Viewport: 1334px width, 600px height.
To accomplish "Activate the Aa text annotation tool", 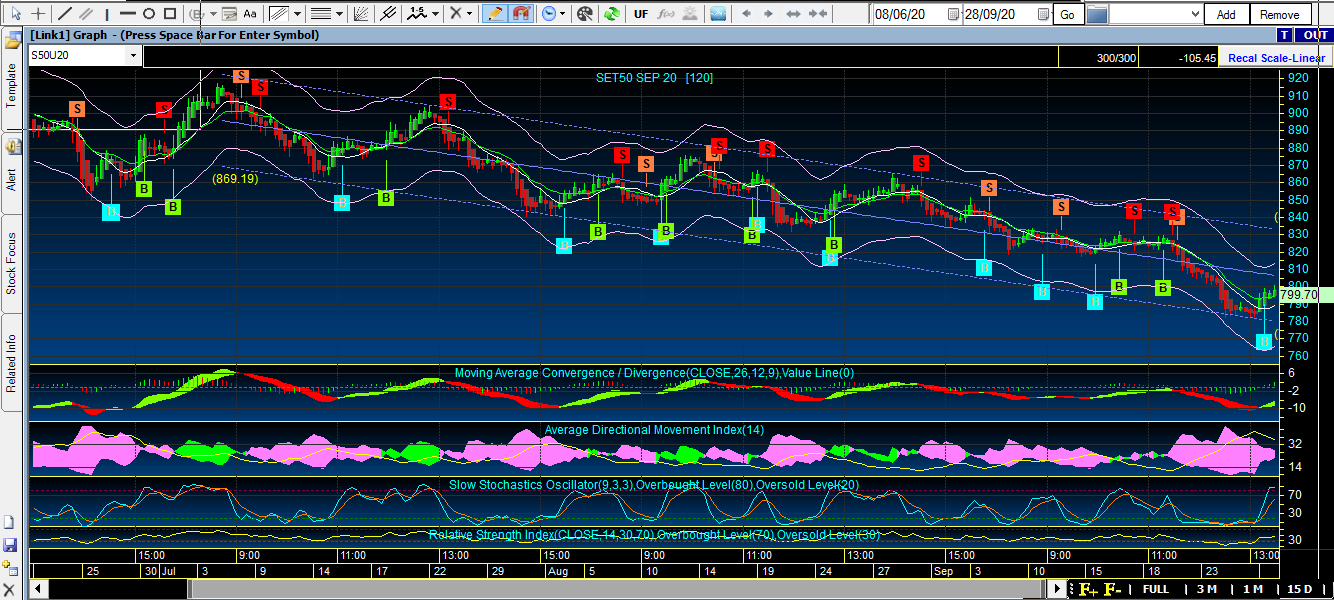I will 250,14.
